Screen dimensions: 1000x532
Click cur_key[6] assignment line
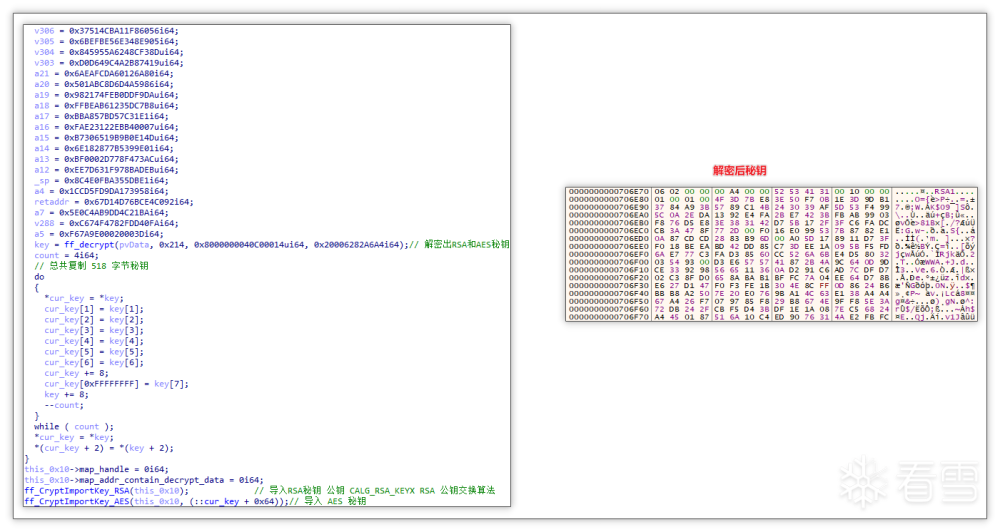[x=94, y=362]
